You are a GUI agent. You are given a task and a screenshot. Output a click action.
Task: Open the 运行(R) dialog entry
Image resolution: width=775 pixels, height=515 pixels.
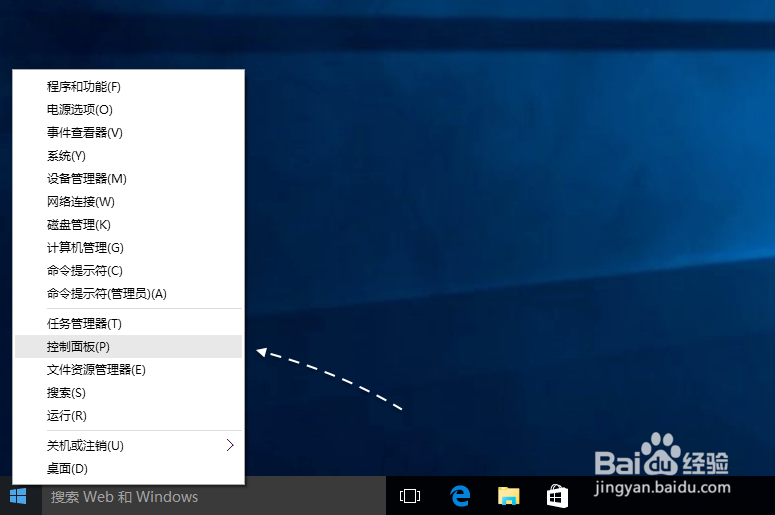tap(129, 416)
